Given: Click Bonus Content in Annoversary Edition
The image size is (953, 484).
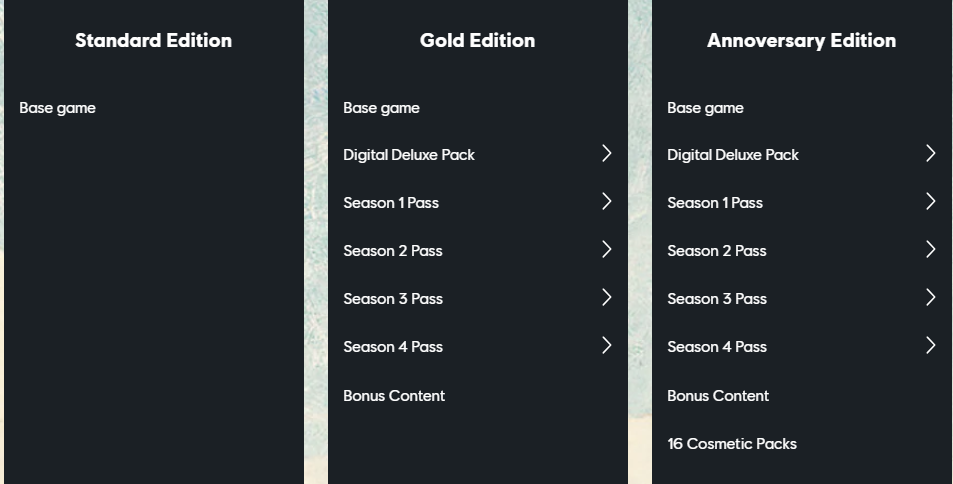Looking at the screenshot, I should point(718,396).
